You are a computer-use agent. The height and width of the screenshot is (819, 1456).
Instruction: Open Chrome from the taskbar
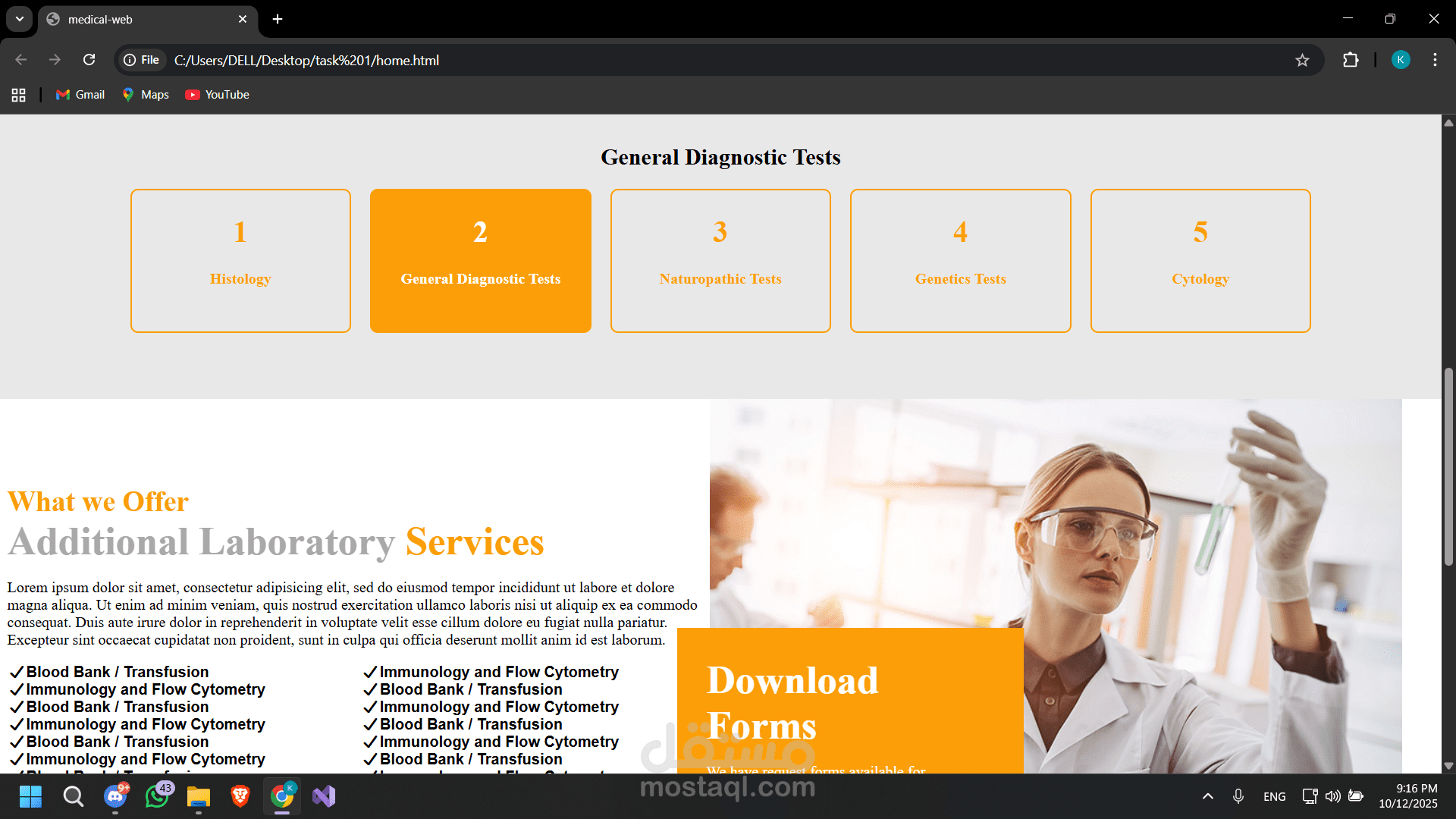pyautogui.click(x=282, y=796)
